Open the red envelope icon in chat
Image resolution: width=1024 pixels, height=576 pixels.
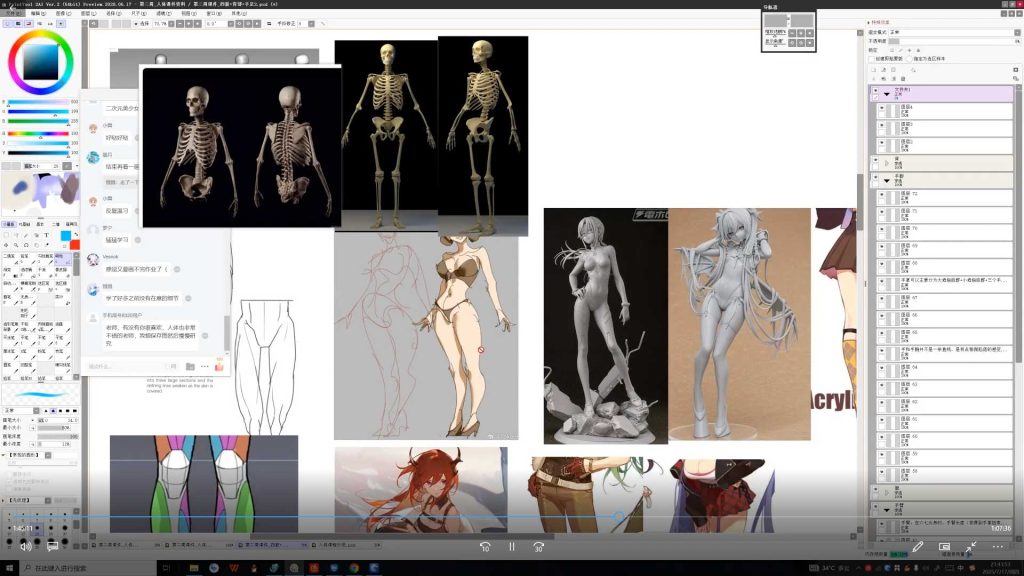pyautogui.click(x=219, y=365)
